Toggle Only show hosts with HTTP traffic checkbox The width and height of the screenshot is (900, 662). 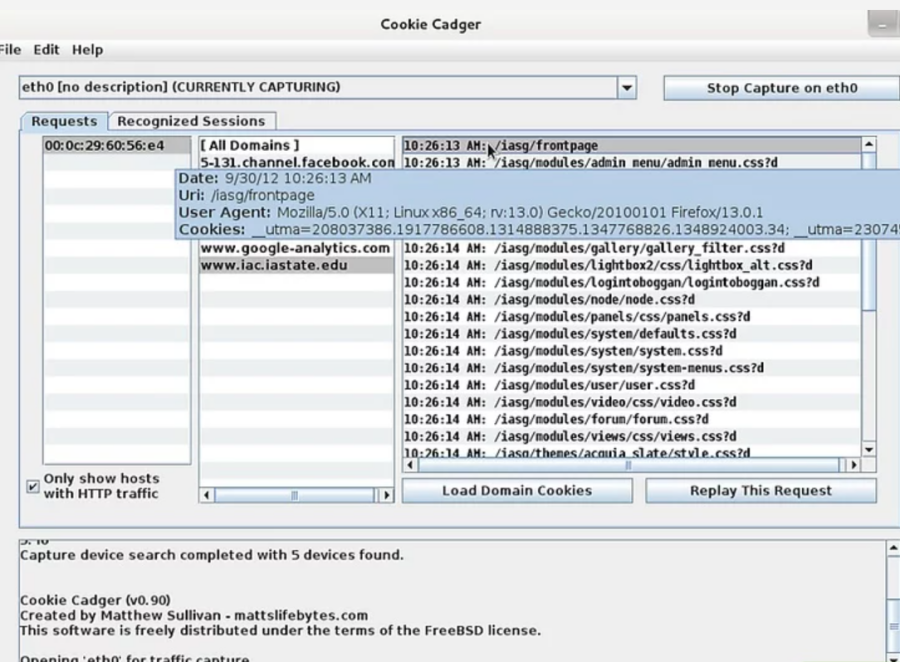33,487
